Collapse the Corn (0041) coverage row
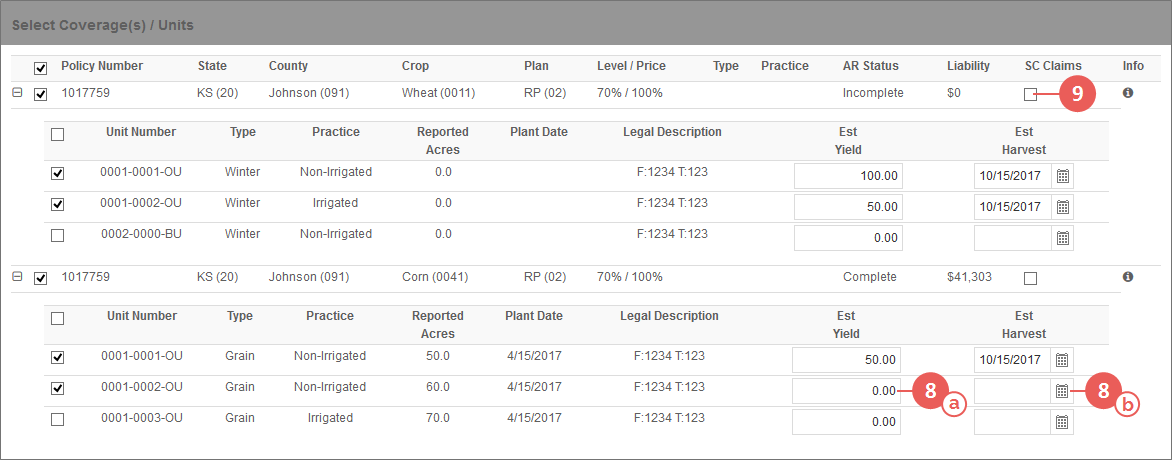The height and width of the screenshot is (460, 1172). (18, 277)
